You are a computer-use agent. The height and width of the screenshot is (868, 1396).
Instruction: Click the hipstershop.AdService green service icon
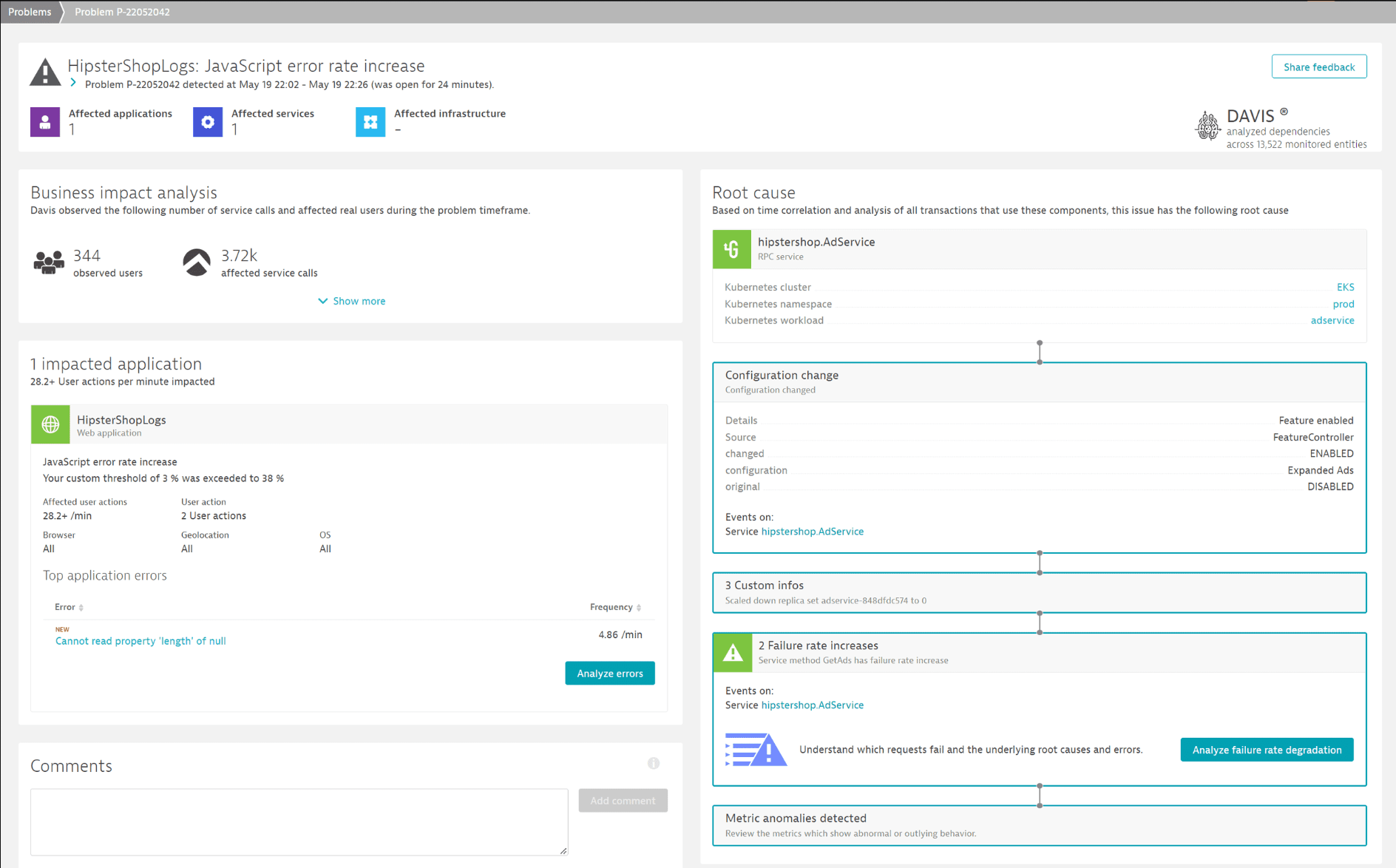(x=731, y=249)
